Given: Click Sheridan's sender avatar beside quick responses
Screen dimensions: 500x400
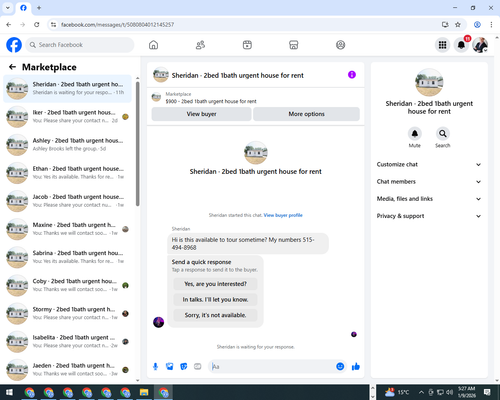Looking at the screenshot, I should coord(158,322).
